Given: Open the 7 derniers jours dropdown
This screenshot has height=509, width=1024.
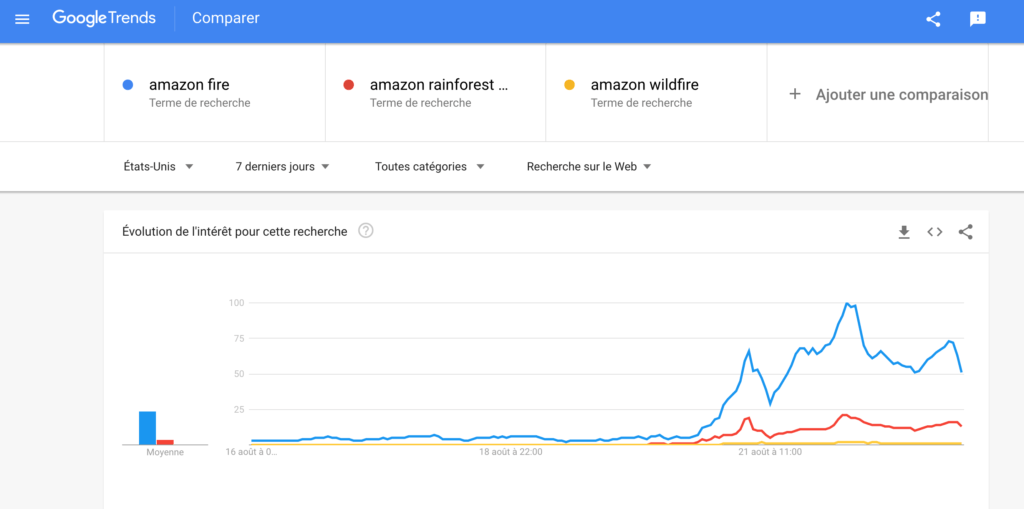Looking at the screenshot, I should coord(282,167).
